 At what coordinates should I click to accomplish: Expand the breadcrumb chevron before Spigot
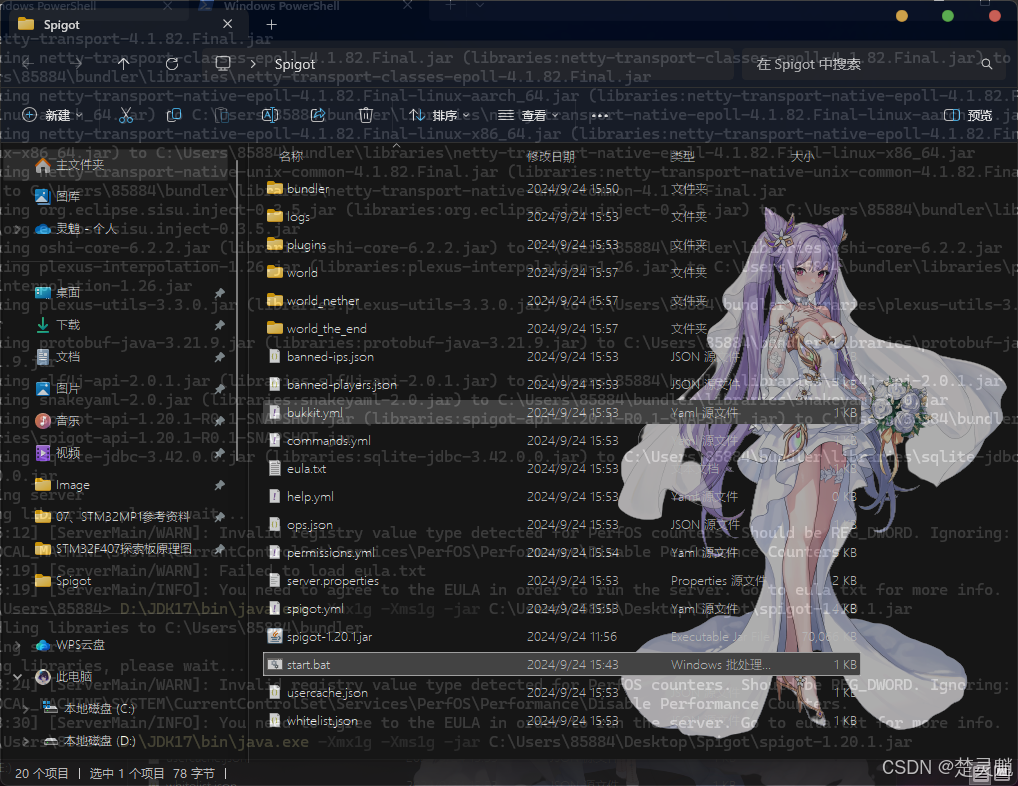point(253,64)
